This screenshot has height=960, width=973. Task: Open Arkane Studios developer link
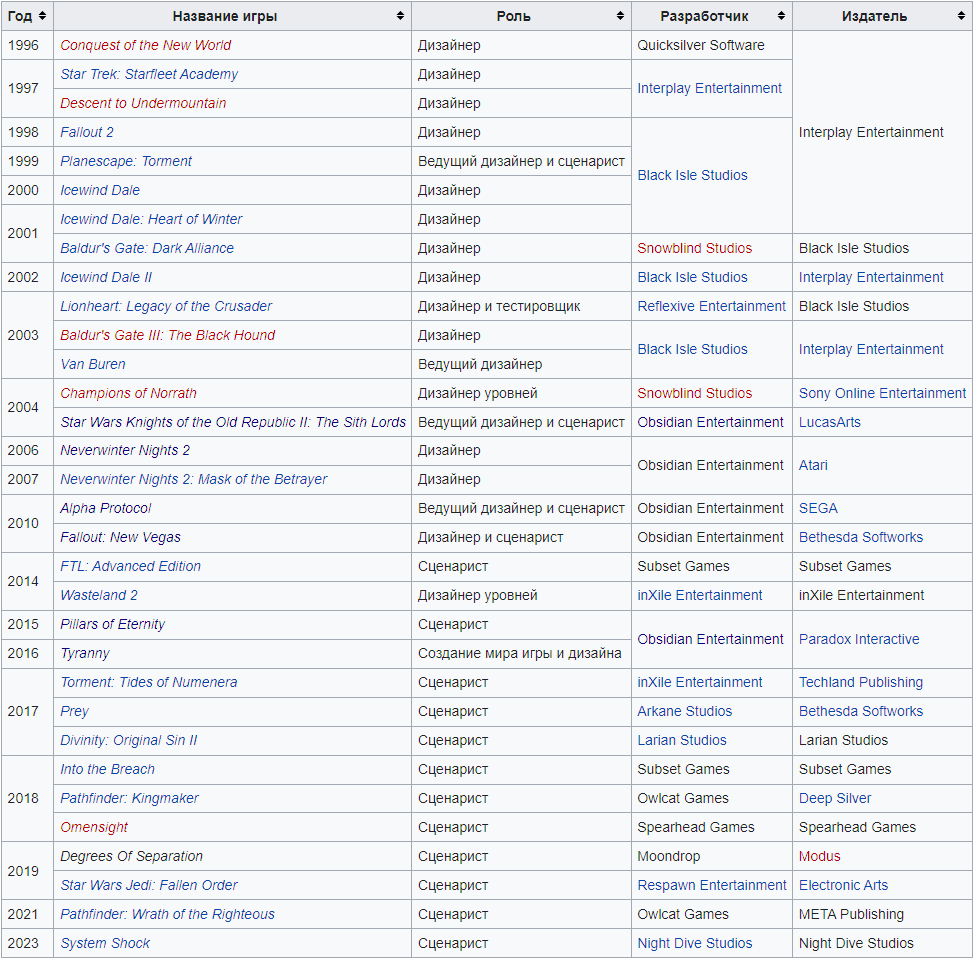[684, 711]
